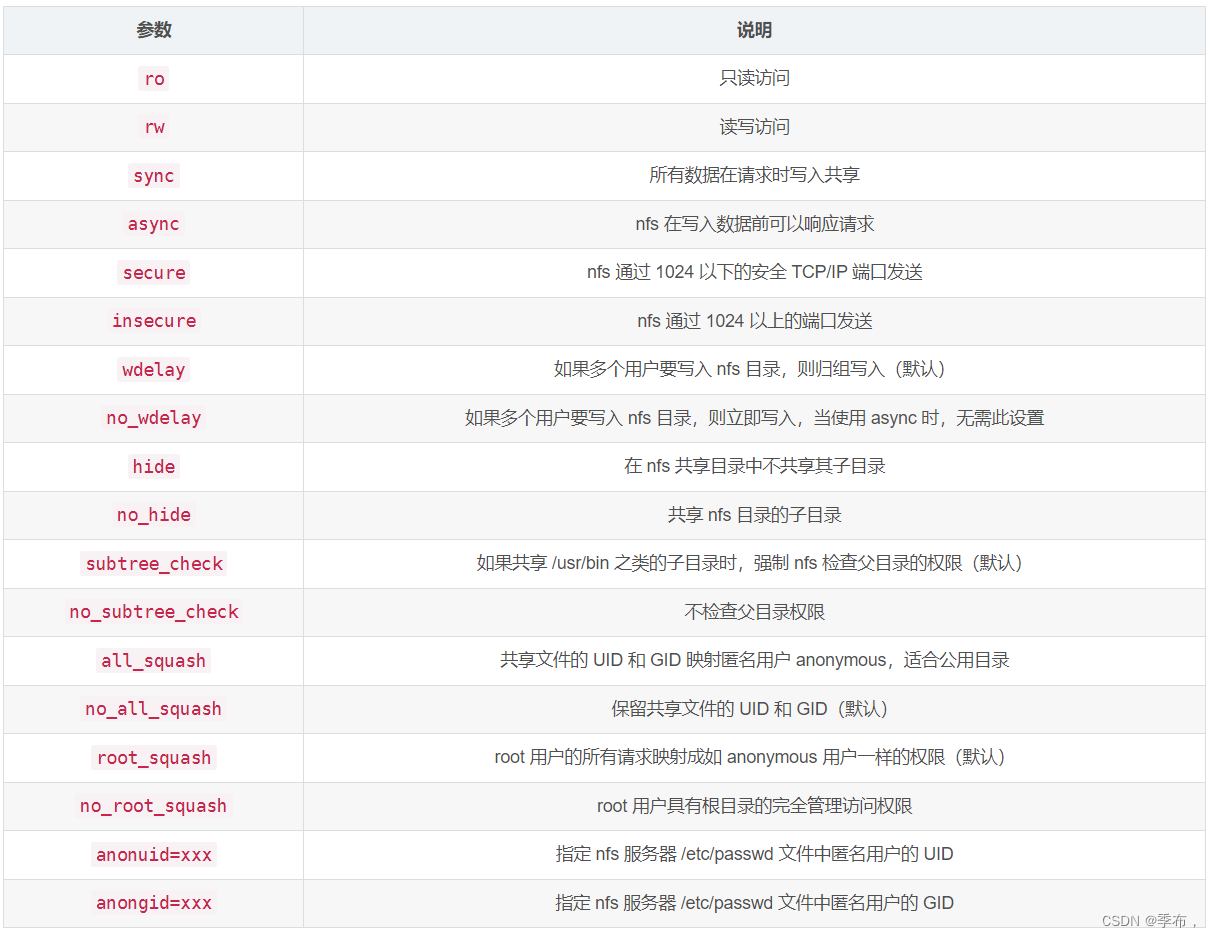1211x937 pixels.
Task: Click the nfs 在写入数据前可以响应请求 description
Action: (x=755, y=224)
